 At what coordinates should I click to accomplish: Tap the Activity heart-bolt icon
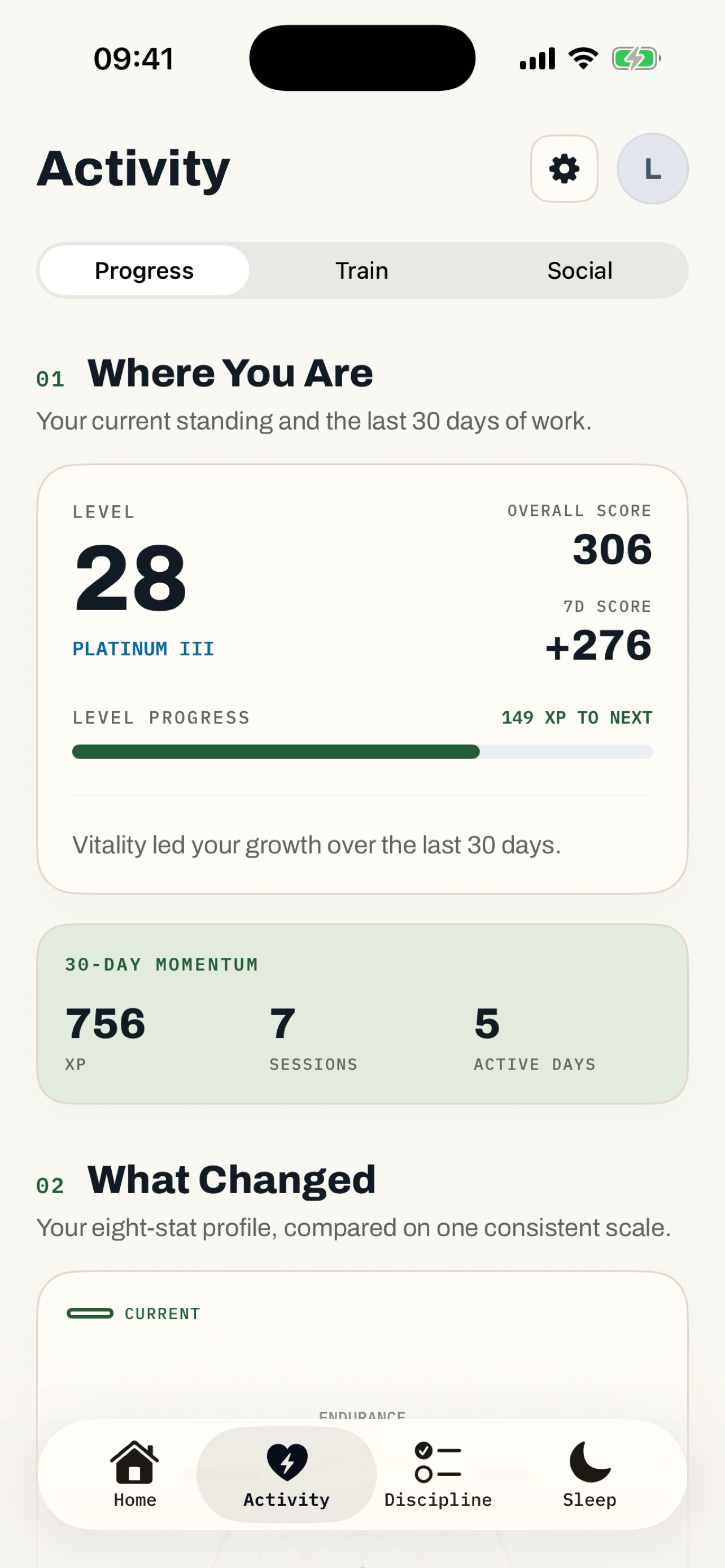click(287, 1461)
